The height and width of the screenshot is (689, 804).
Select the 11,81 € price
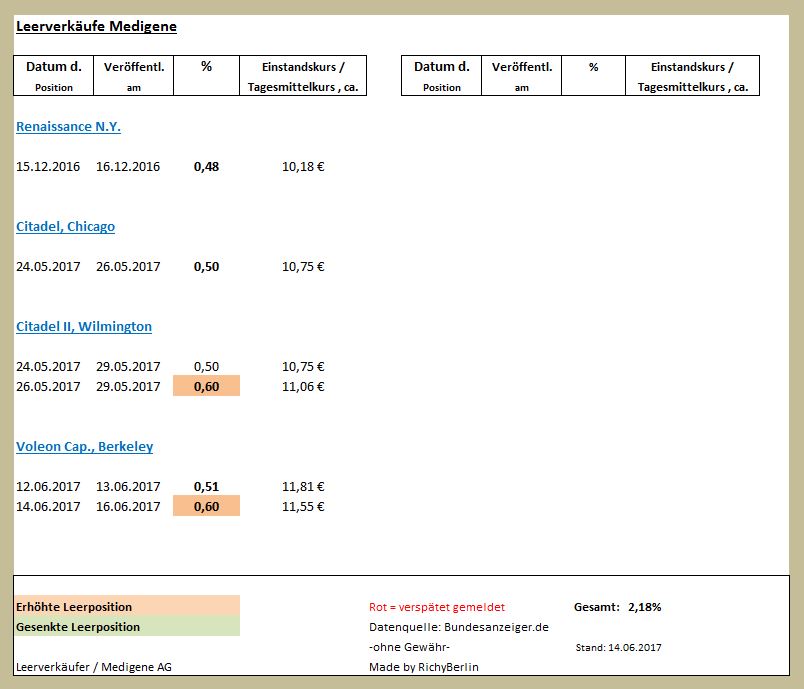[303, 487]
